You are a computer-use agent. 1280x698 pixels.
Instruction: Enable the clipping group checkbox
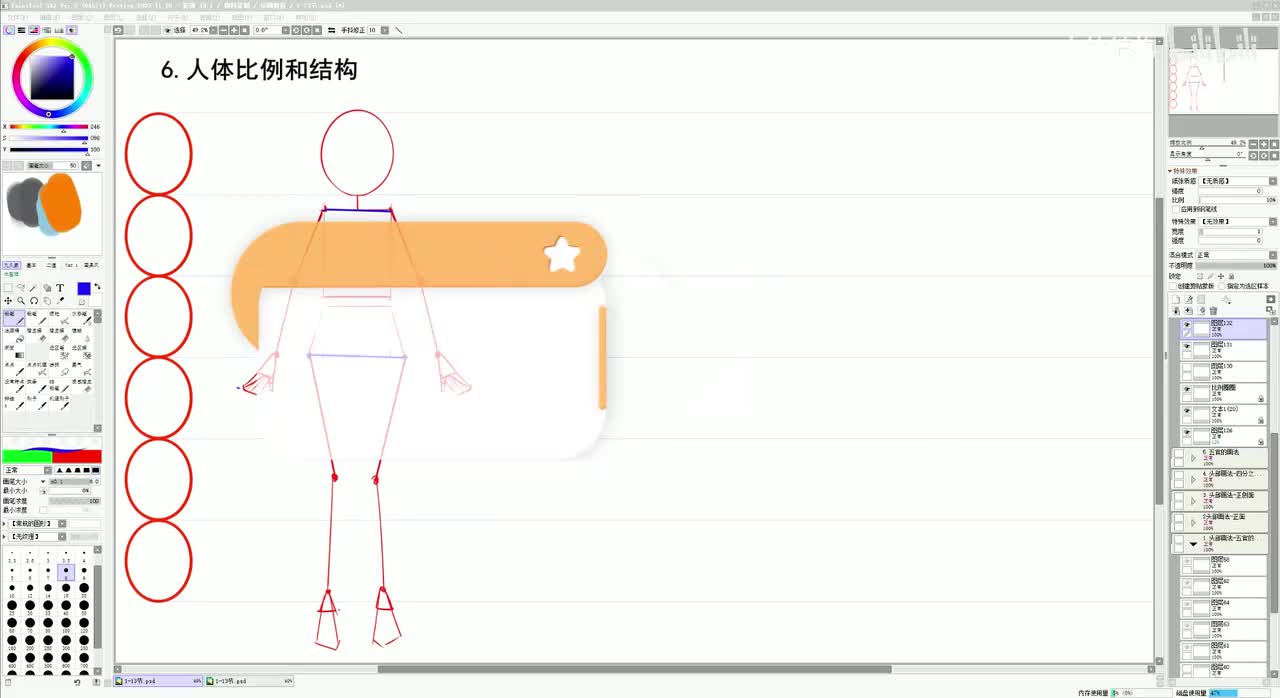(1173, 286)
